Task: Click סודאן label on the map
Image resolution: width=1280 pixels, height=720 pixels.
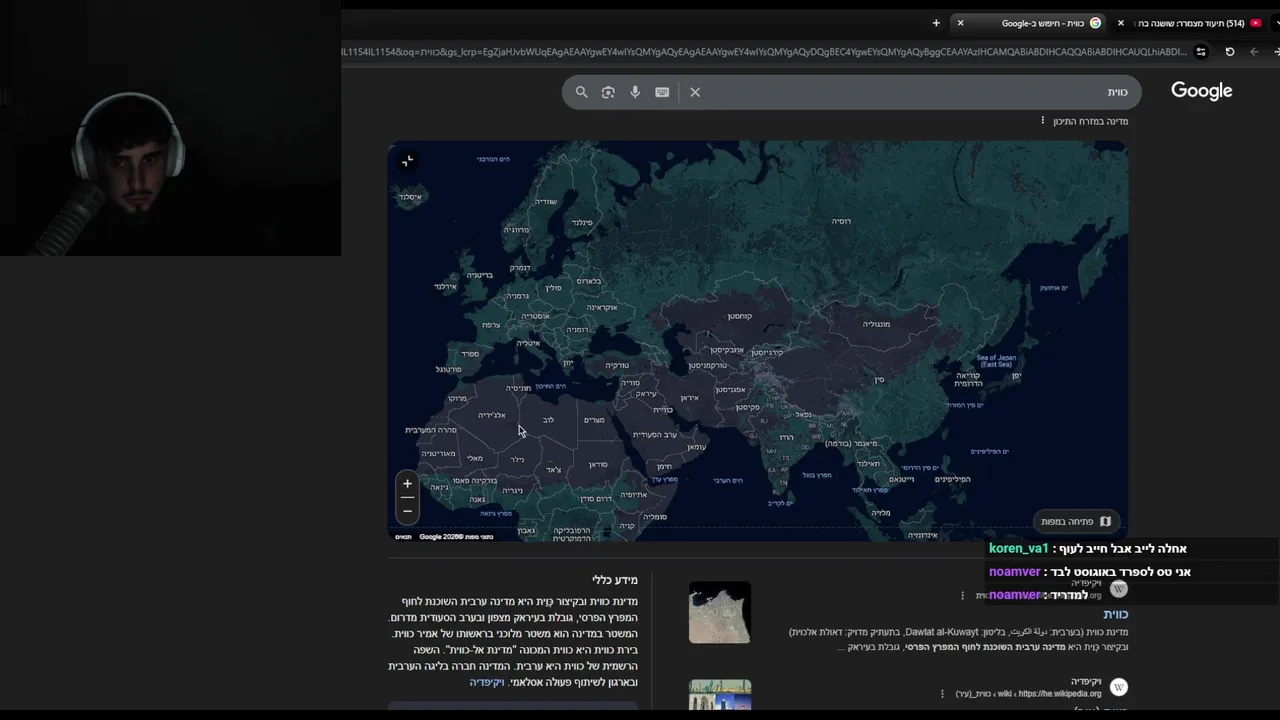Action: click(598, 464)
